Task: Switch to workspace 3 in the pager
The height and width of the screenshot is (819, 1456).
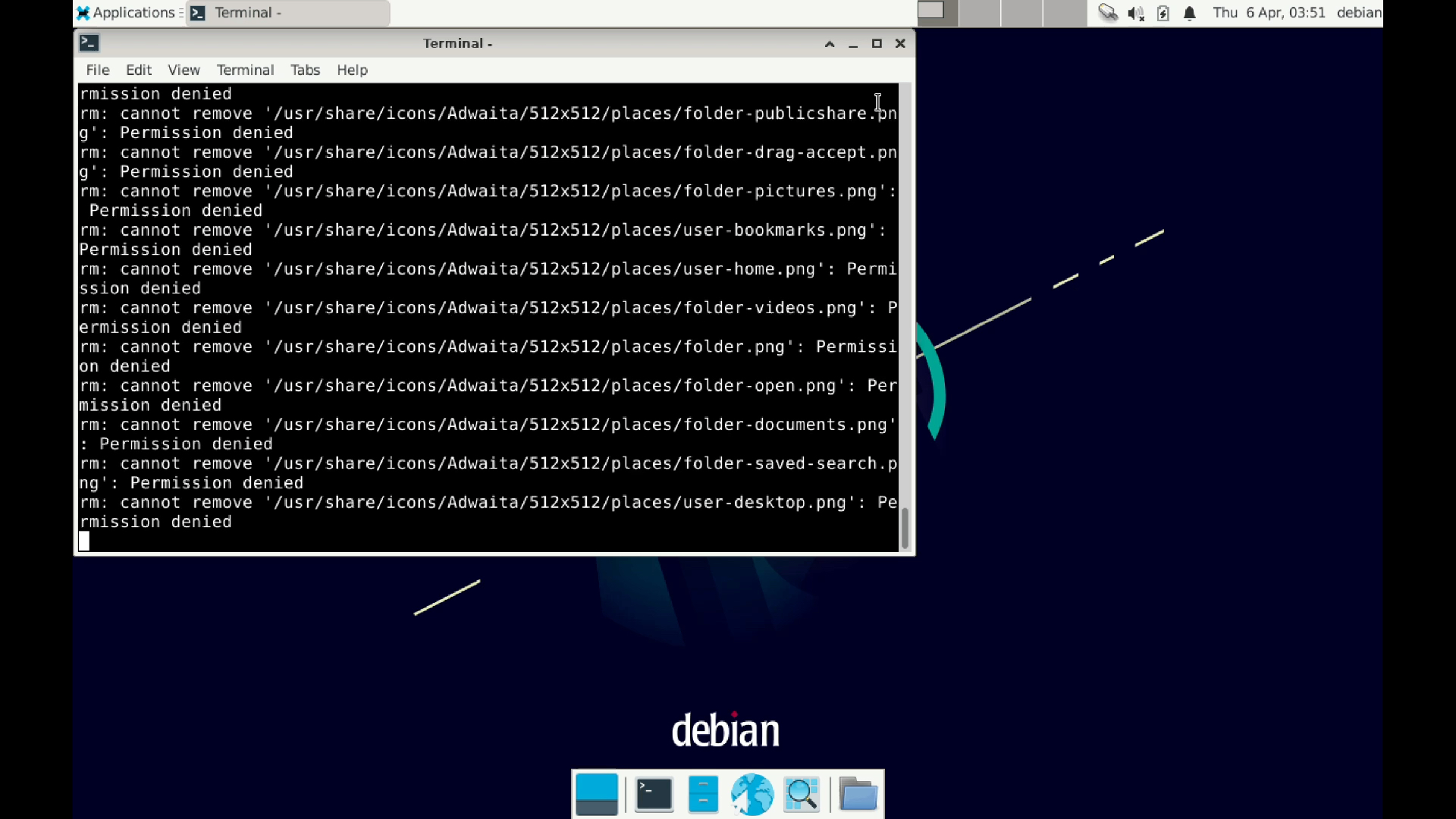Action: click(1021, 13)
